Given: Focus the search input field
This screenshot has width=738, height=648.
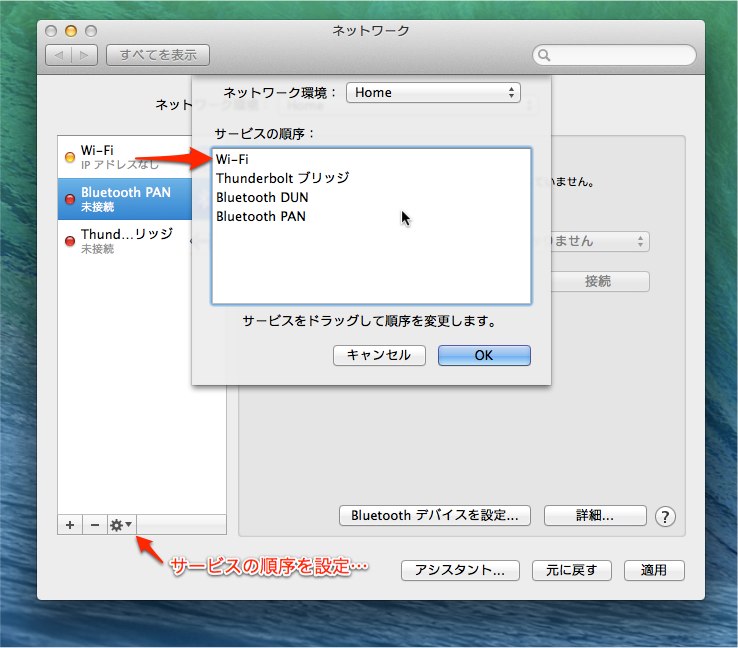Looking at the screenshot, I should point(614,55).
